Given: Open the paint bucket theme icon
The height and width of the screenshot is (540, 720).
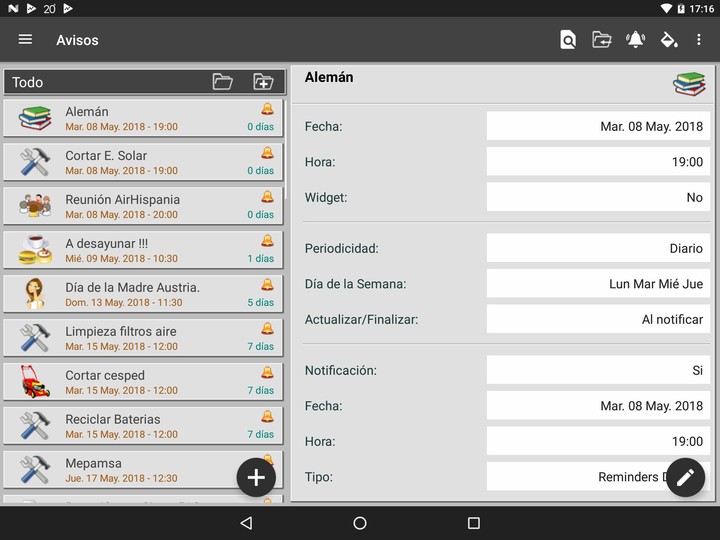Looking at the screenshot, I should [x=669, y=40].
